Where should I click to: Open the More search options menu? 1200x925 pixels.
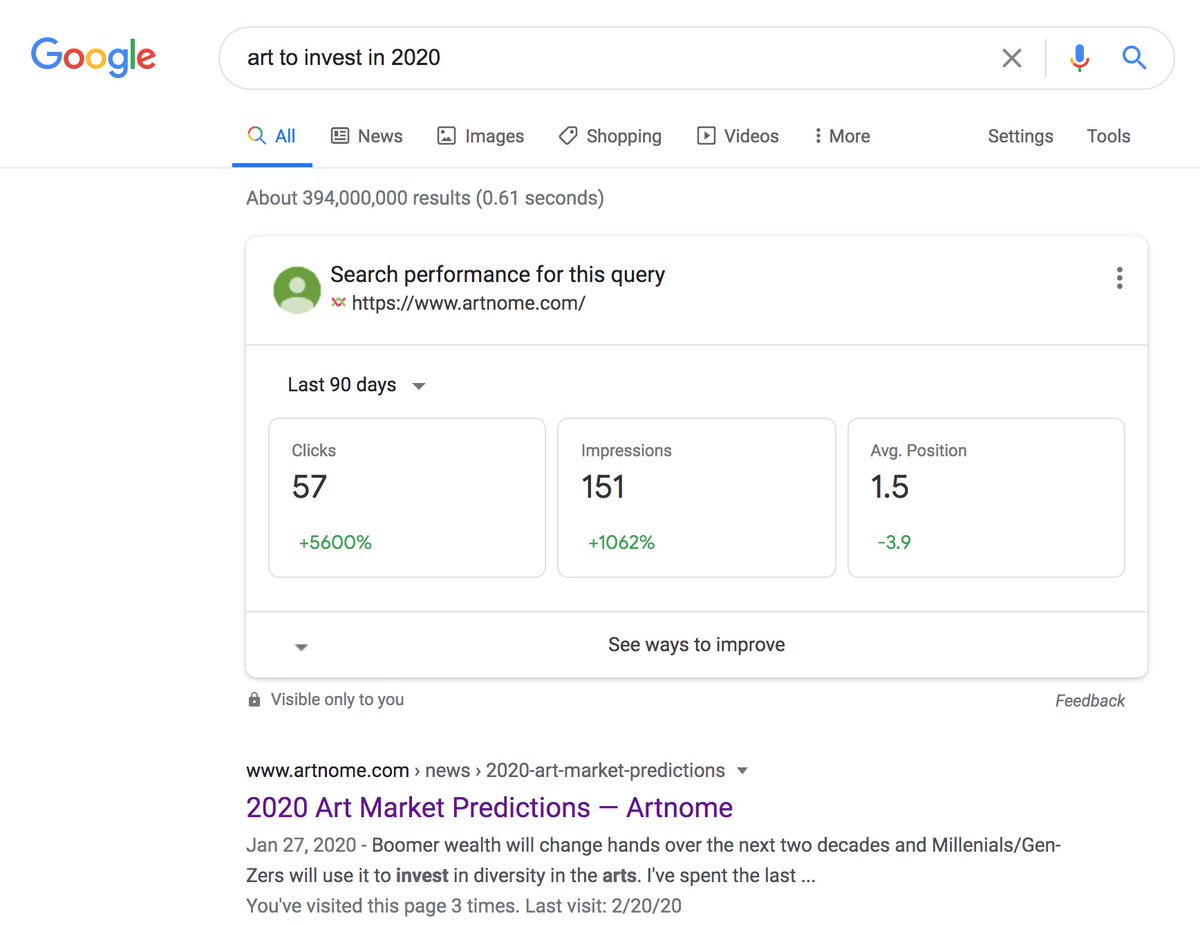pyautogui.click(x=842, y=136)
